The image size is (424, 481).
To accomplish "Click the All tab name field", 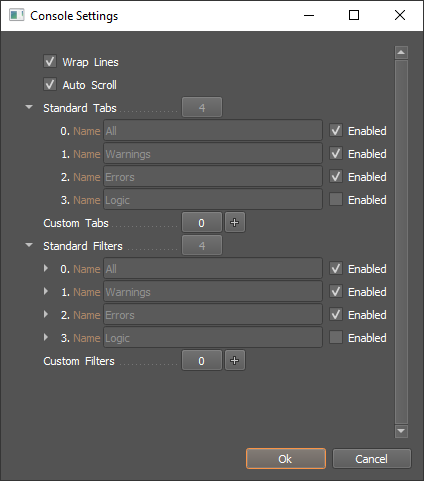I will pyautogui.click(x=213, y=130).
